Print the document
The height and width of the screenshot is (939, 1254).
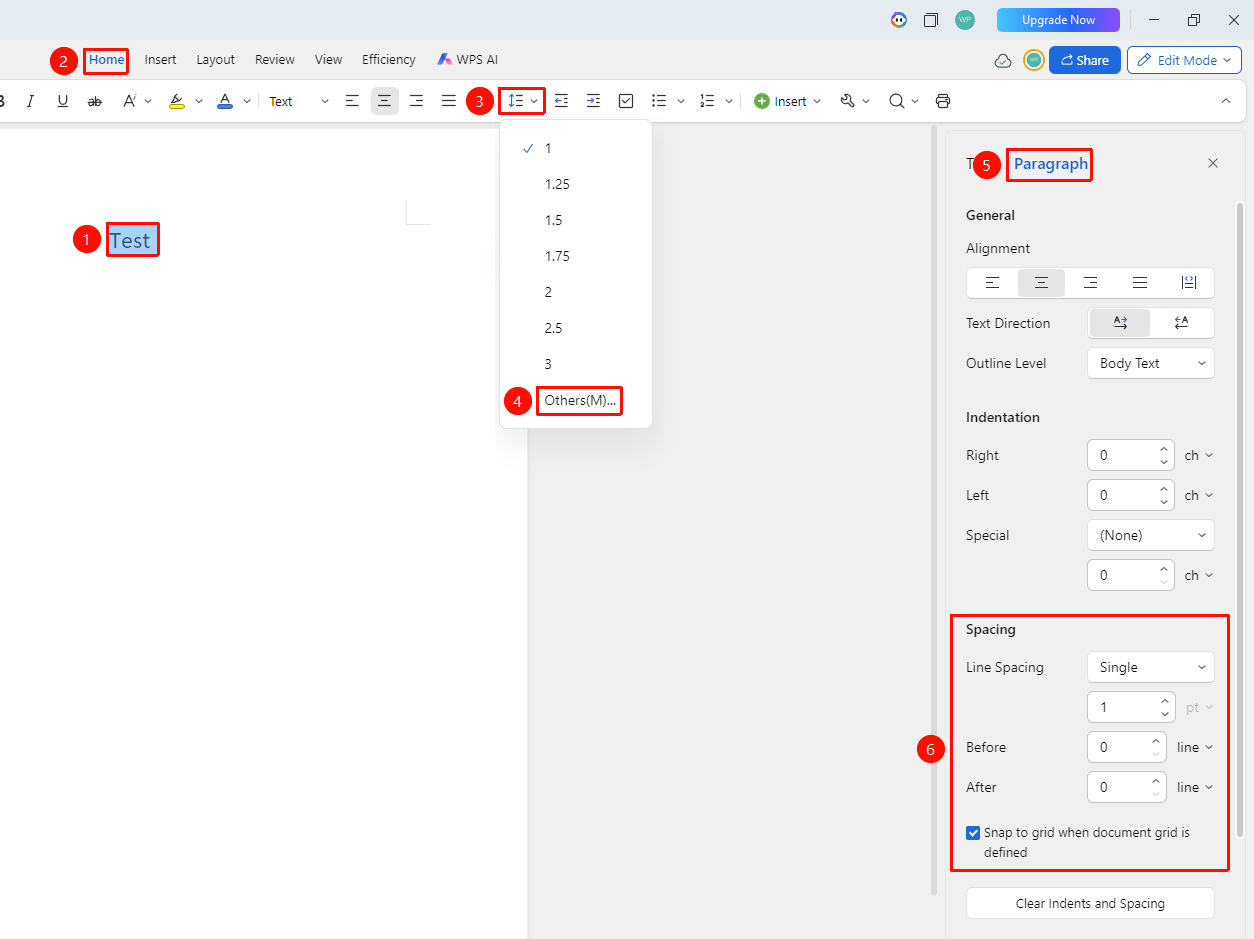[943, 101]
